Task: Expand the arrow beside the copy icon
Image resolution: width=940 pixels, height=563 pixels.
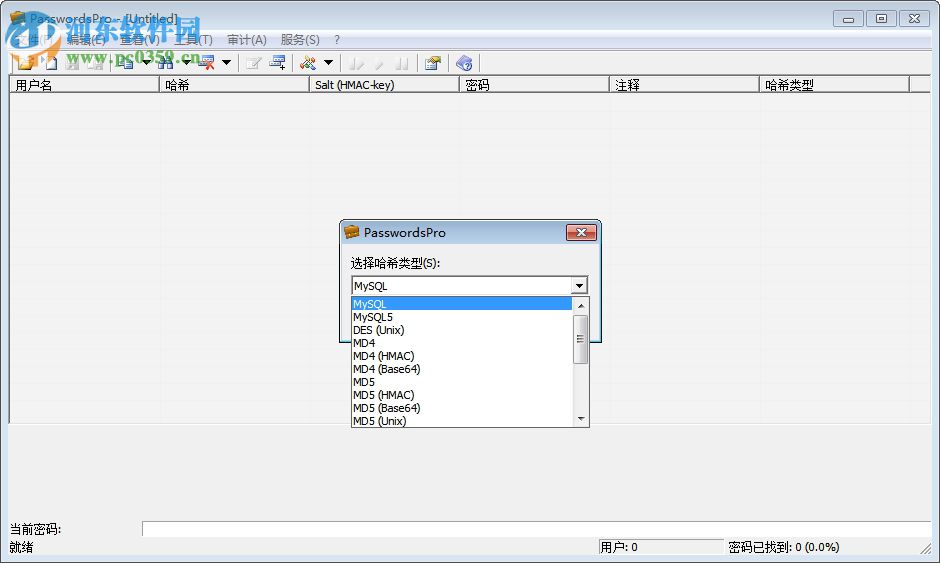Action: pyautogui.click(x=146, y=62)
